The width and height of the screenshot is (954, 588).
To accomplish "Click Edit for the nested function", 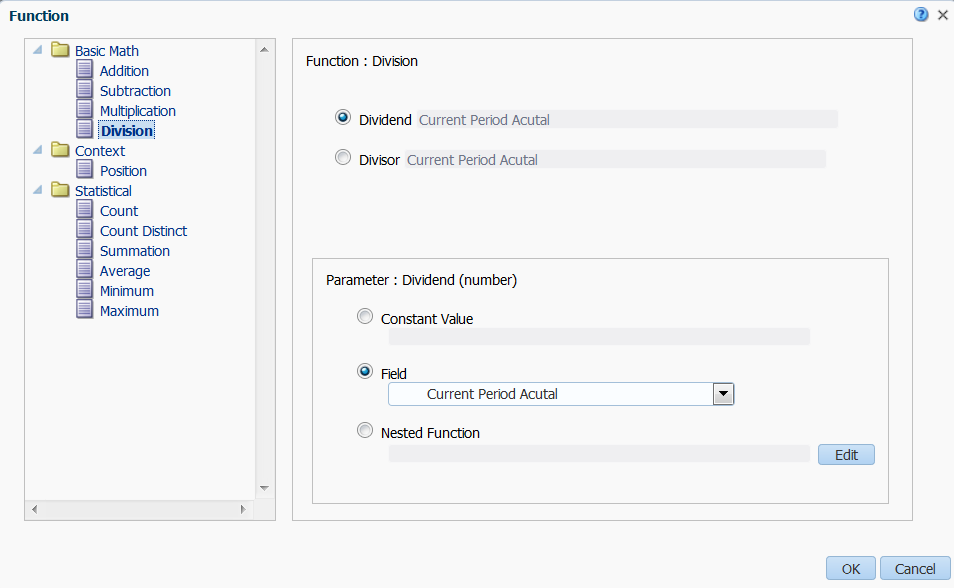I will coord(846,455).
